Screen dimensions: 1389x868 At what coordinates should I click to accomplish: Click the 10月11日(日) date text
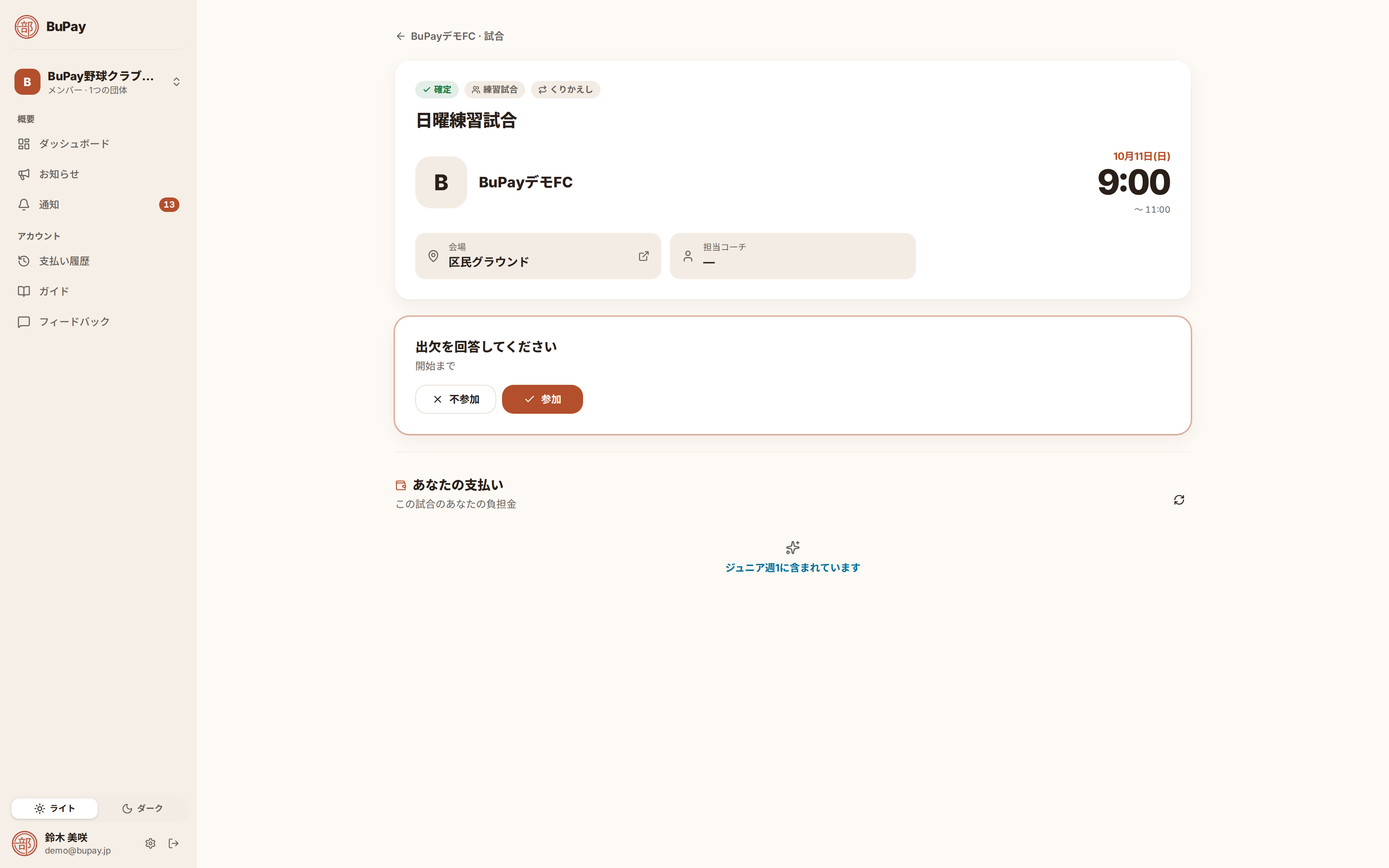point(1142,156)
